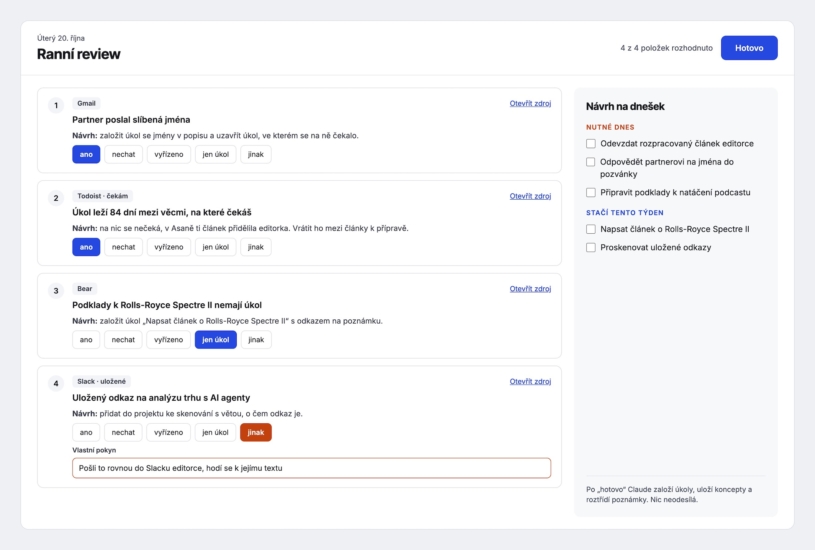The height and width of the screenshot is (550, 815).
Task: Select 'ano' for the 84 dní task
Action: pyautogui.click(x=86, y=247)
